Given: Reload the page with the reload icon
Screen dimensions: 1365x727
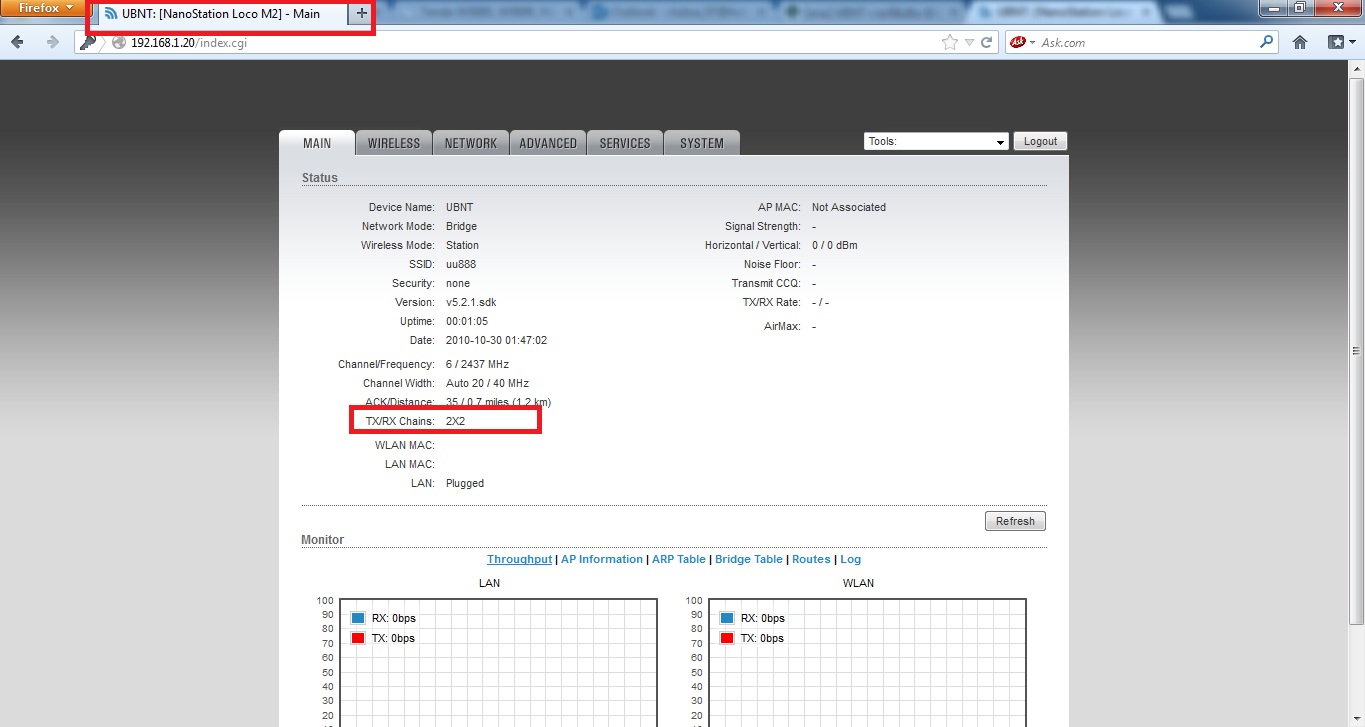Looking at the screenshot, I should pyautogui.click(x=987, y=42).
